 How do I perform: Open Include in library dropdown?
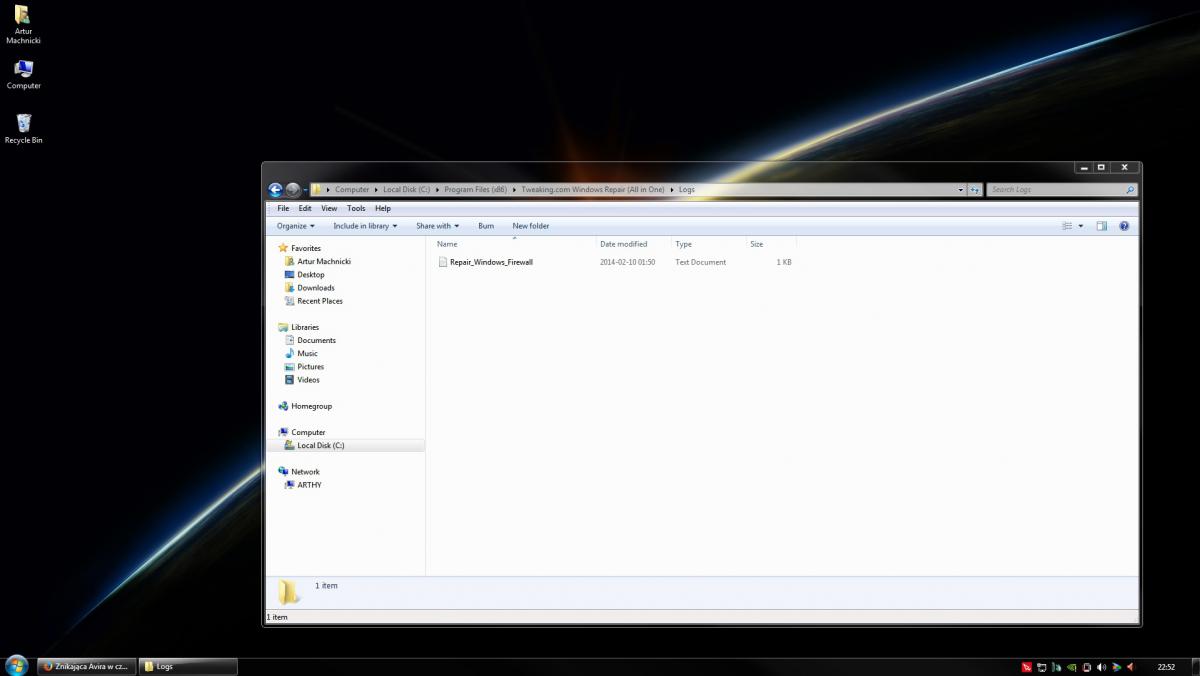point(365,226)
